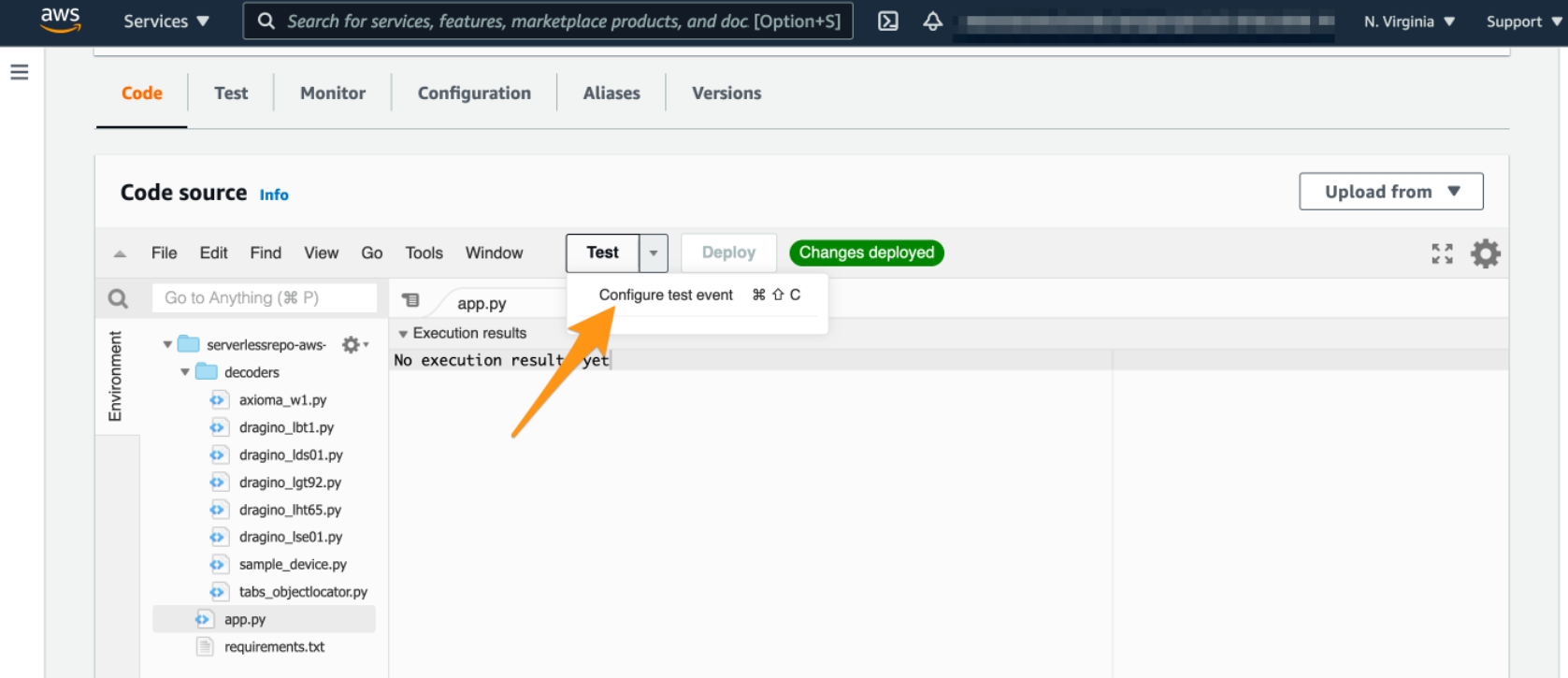Open the notifications bell
This screenshot has width=1568, height=678.
coord(932,21)
